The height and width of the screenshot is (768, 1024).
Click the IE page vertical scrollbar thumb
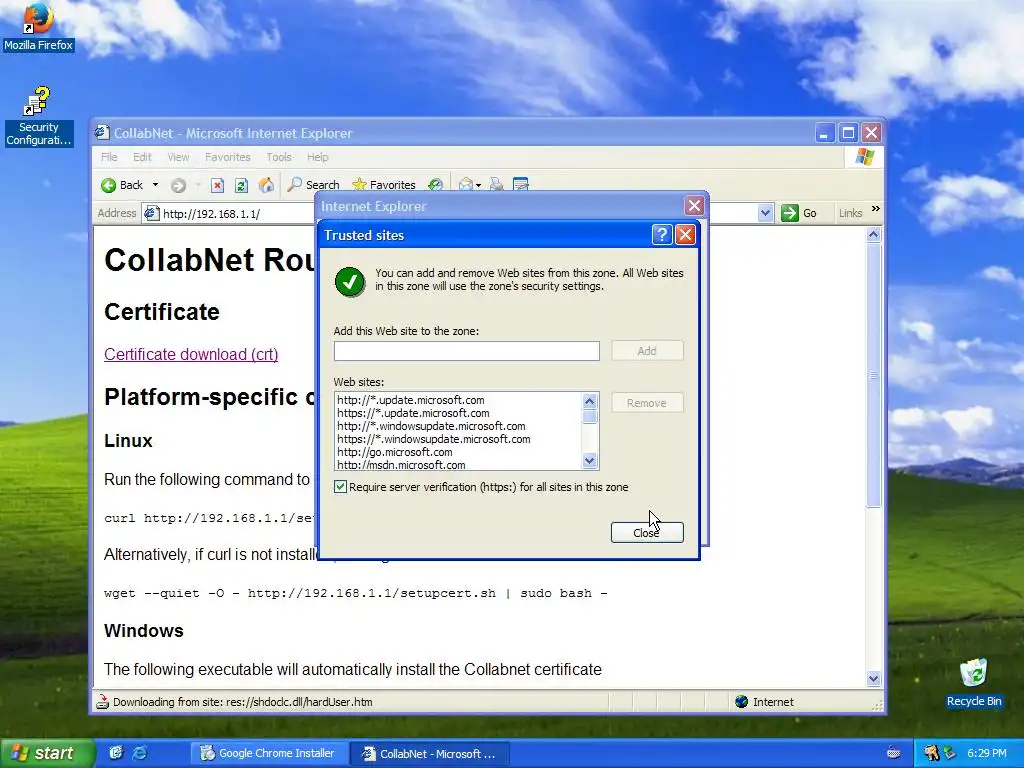click(x=874, y=376)
